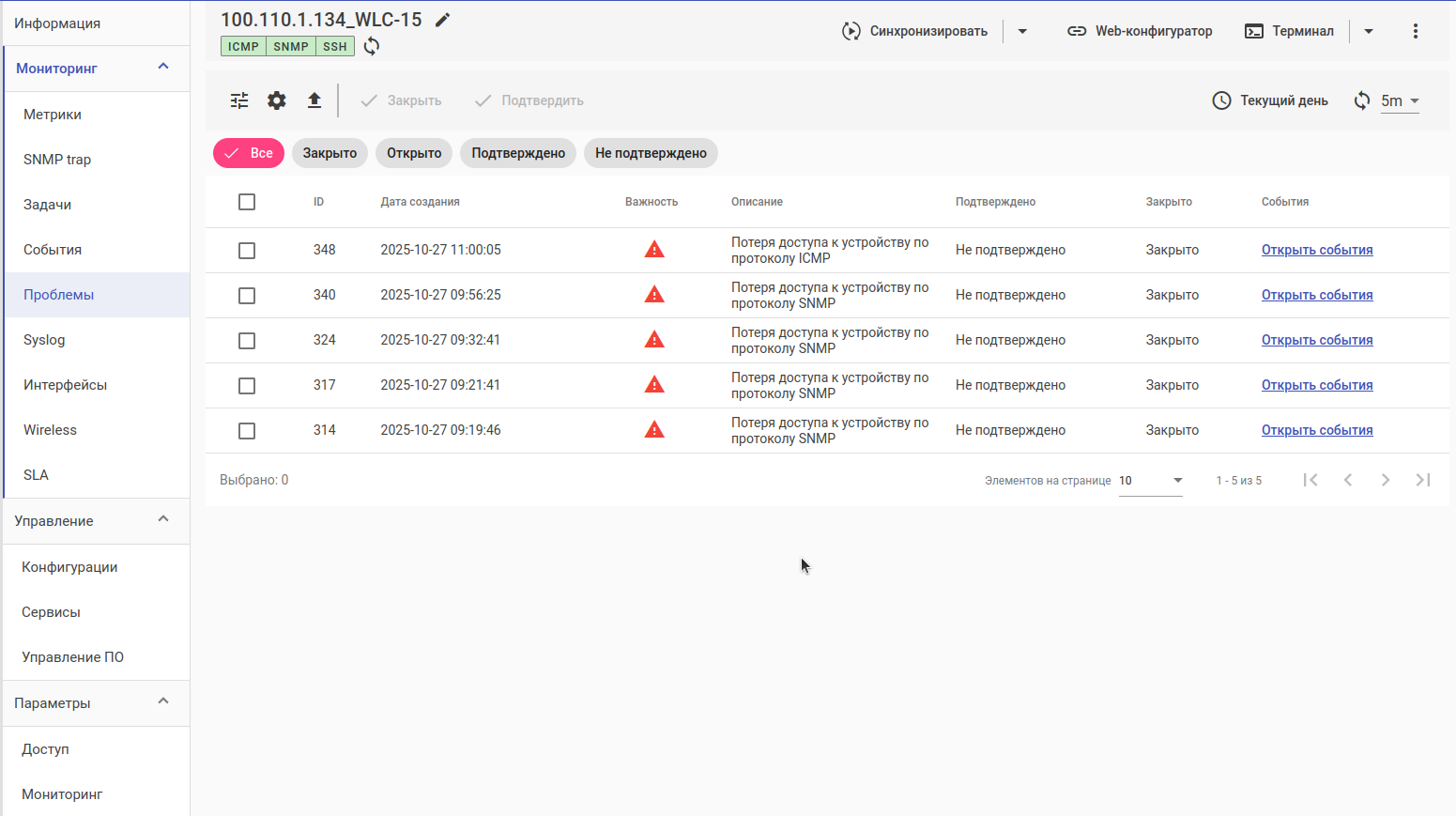Click the upload/export arrow icon
The width and height of the screenshot is (1456, 816).
[314, 100]
